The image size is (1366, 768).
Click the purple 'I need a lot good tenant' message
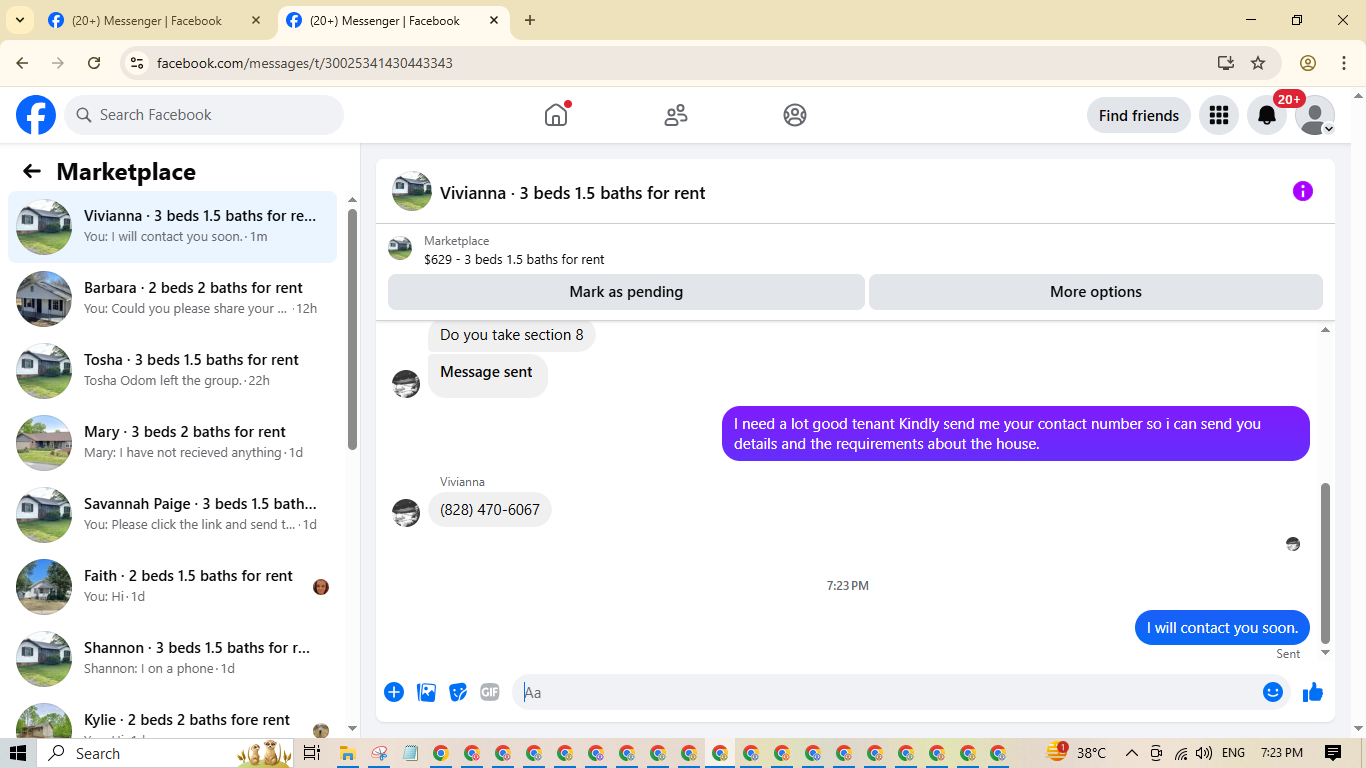pyautogui.click(x=1015, y=434)
